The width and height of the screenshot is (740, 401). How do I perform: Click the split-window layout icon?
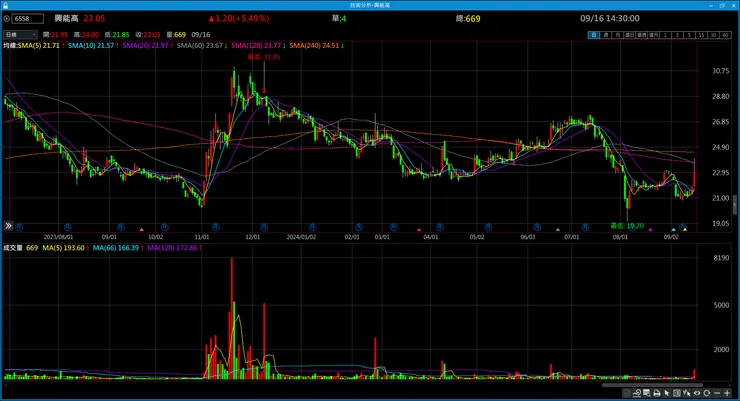(x=677, y=393)
